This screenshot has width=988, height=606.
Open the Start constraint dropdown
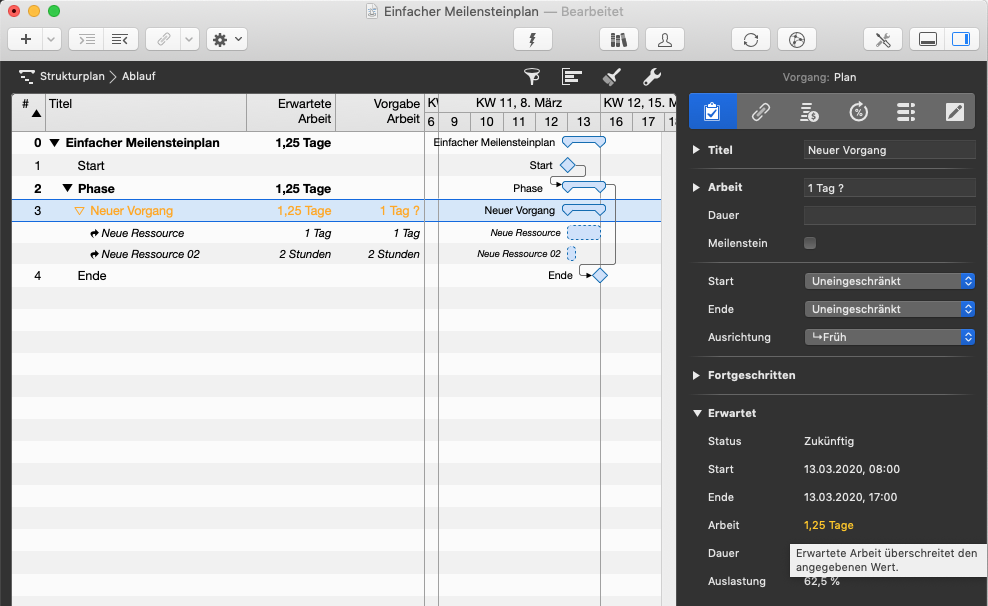[x=889, y=281]
